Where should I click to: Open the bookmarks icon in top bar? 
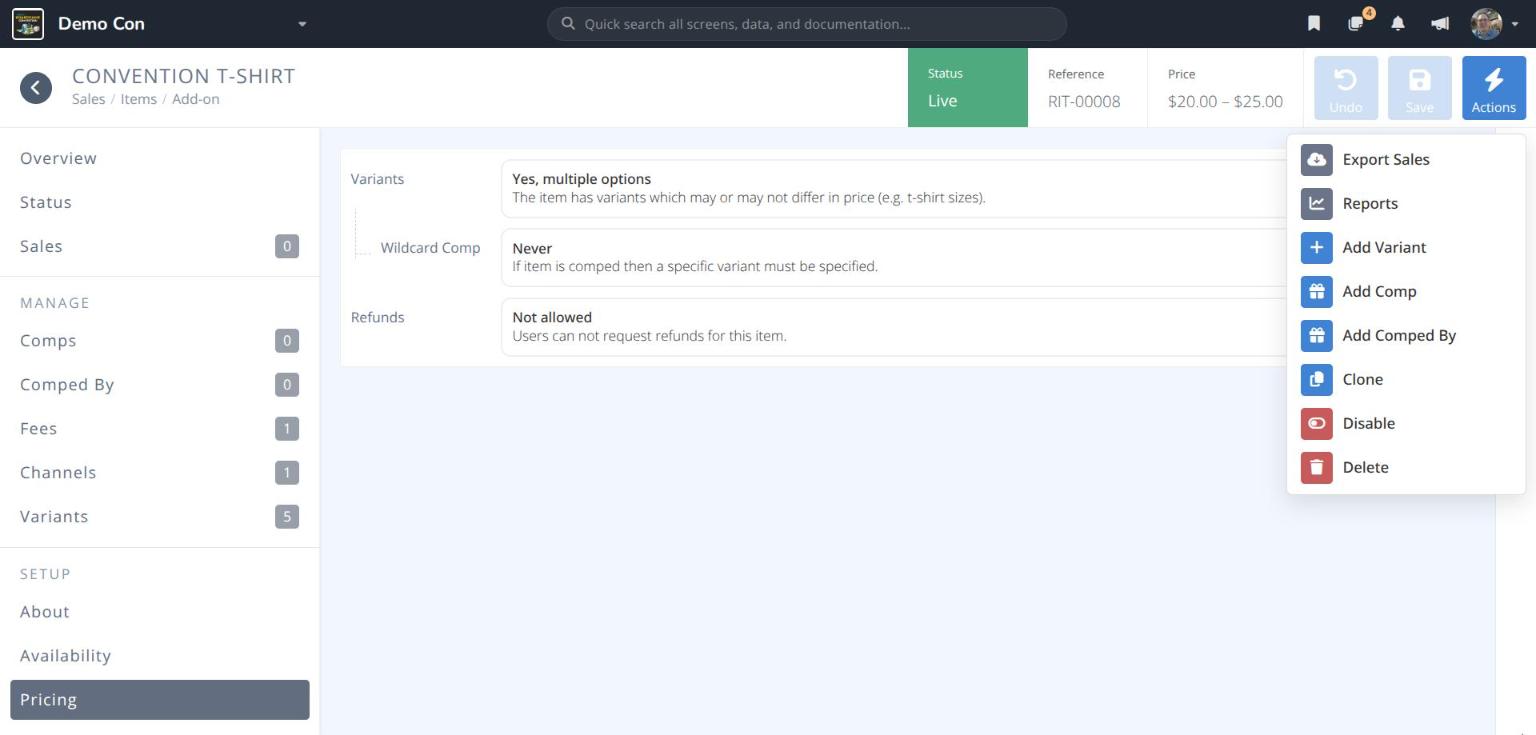click(1314, 24)
